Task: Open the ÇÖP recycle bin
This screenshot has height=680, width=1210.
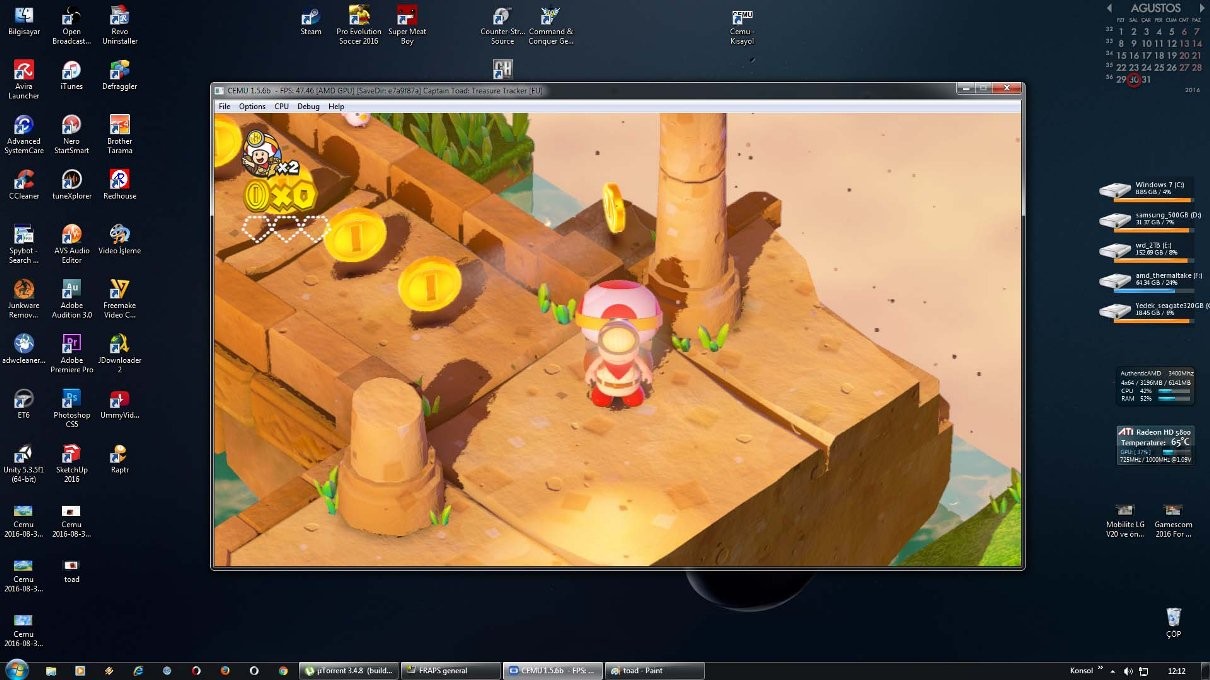Action: [x=1174, y=622]
